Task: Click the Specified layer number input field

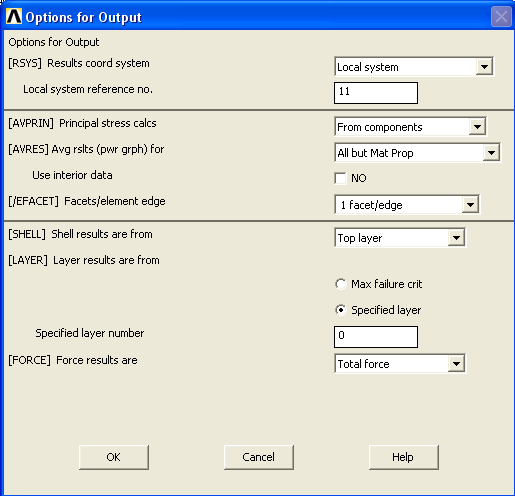Action: [376, 337]
